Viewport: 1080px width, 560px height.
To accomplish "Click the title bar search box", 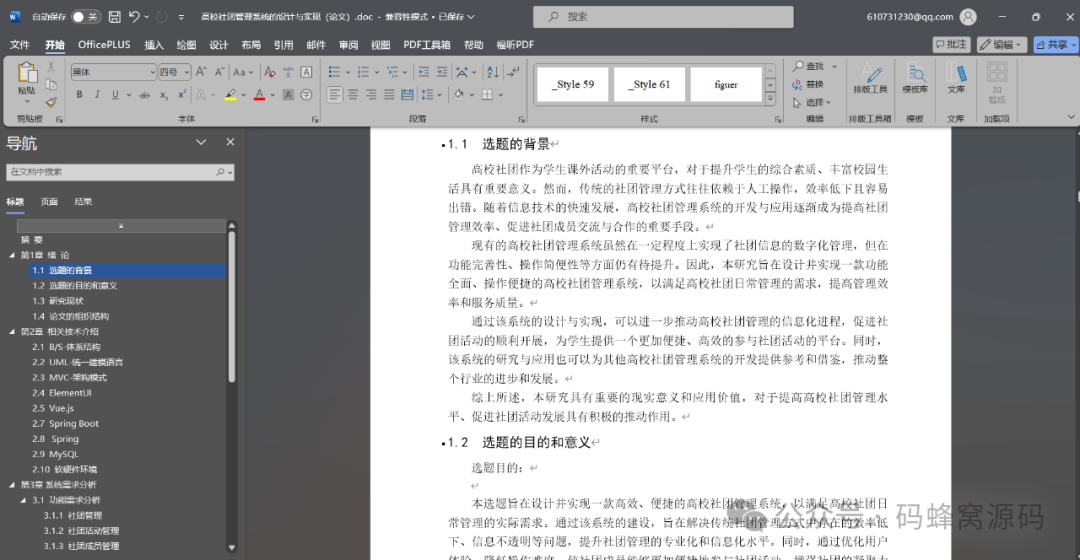I will (x=663, y=17).
